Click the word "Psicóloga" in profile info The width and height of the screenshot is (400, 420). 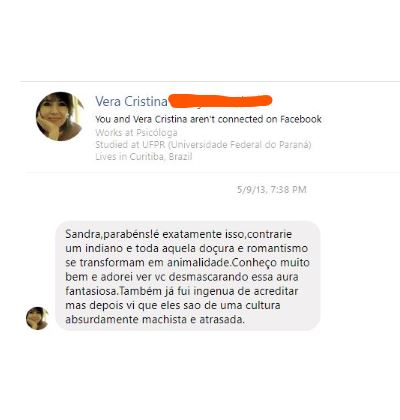click(x=156, y=133)
